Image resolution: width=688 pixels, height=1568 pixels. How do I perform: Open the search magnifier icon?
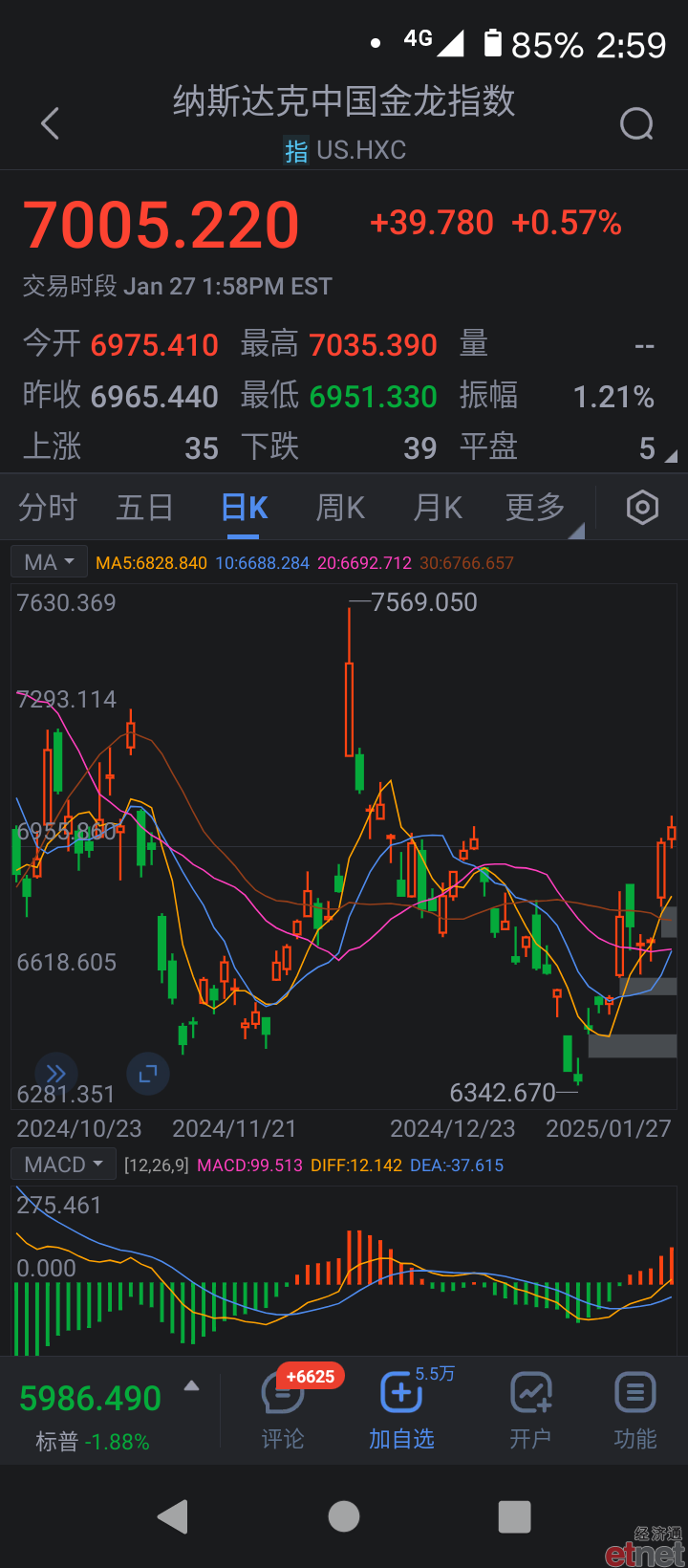pos(636,123)
